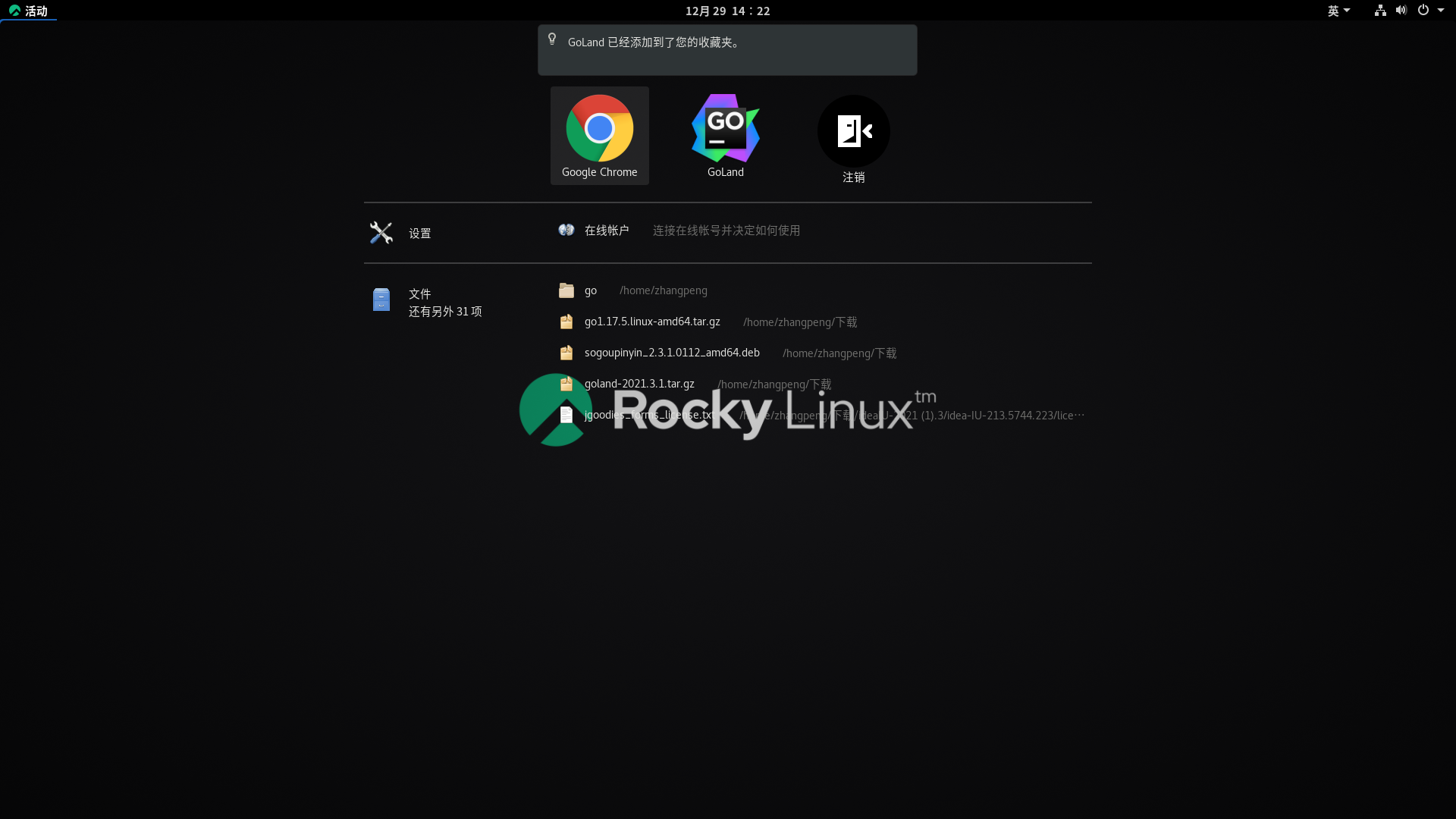Click the 注销 (log out) icon

(854, 131)
